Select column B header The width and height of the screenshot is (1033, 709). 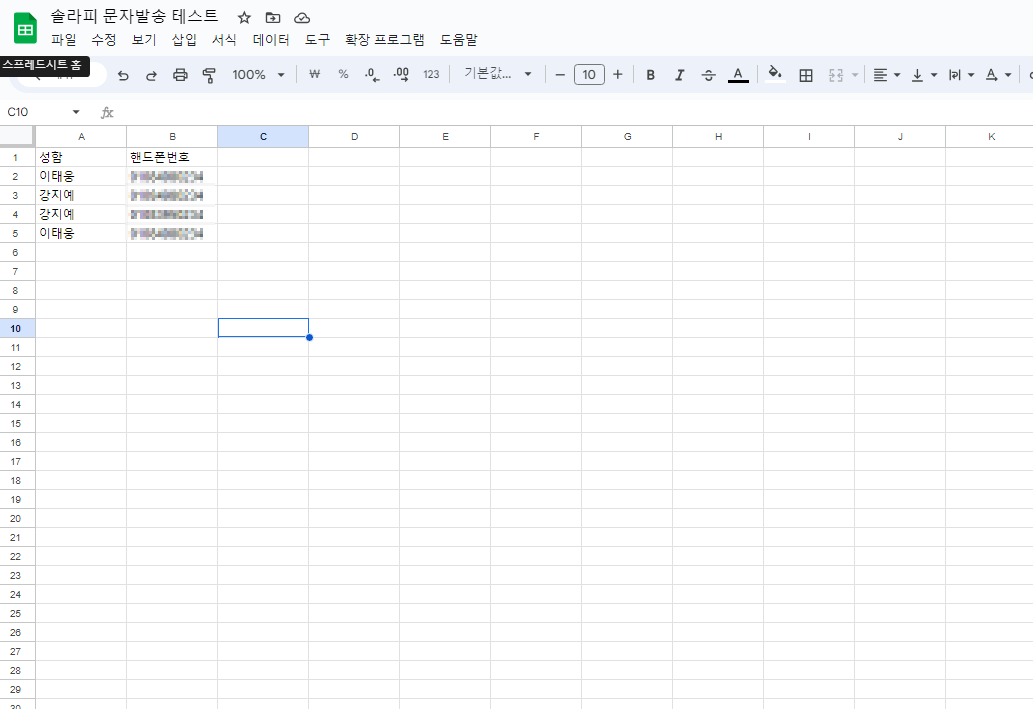172,136
